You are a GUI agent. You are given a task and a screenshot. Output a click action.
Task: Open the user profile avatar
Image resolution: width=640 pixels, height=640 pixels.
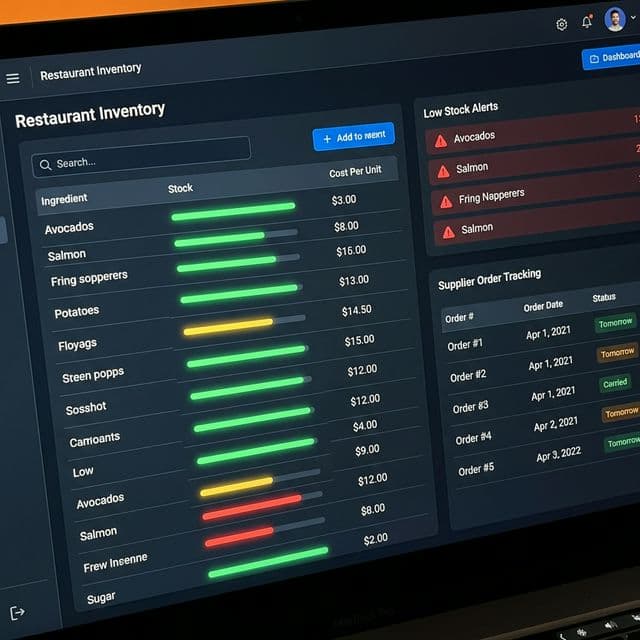[x=615, y=19]
